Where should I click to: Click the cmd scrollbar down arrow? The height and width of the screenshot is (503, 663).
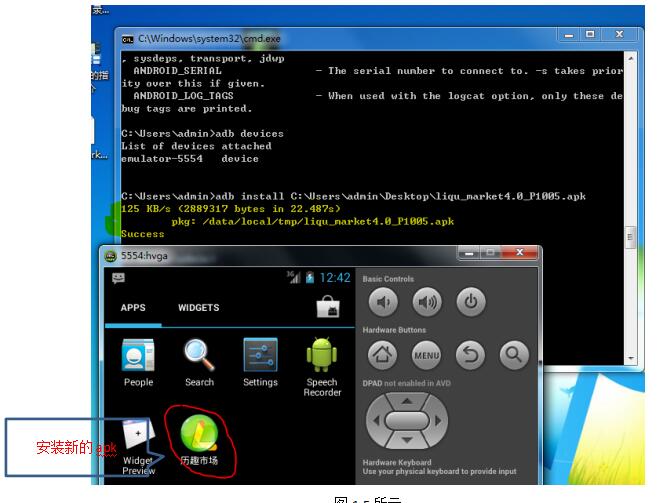tap(630, 358)
